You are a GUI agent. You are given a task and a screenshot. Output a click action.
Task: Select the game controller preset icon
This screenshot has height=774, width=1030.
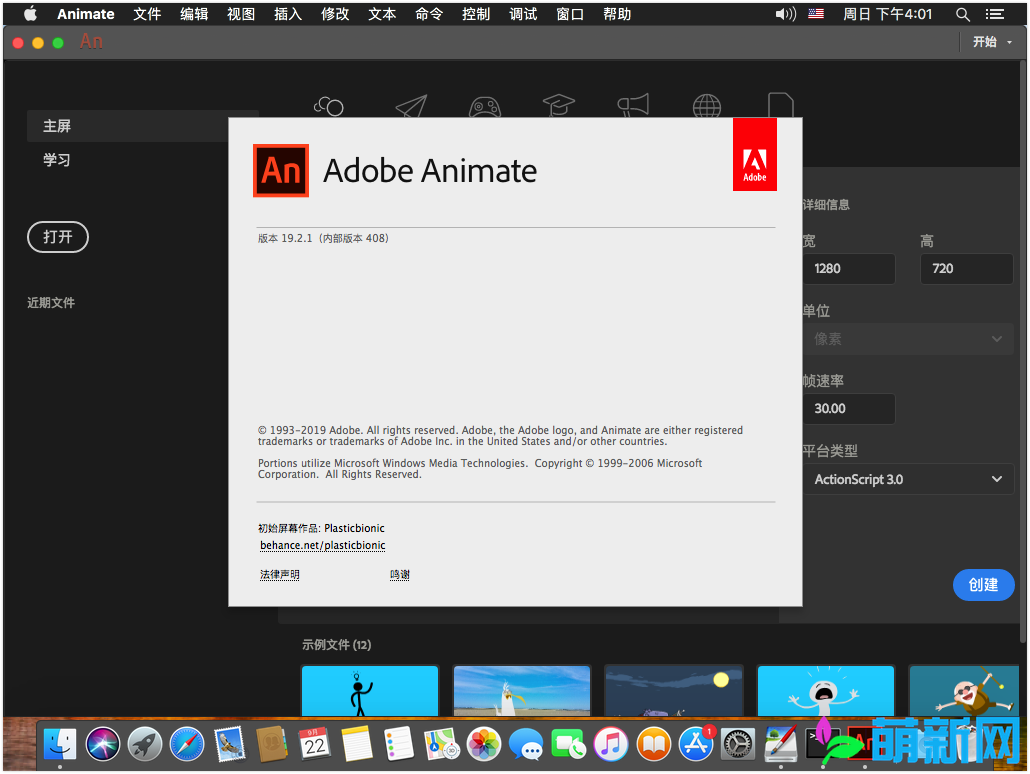485,106
